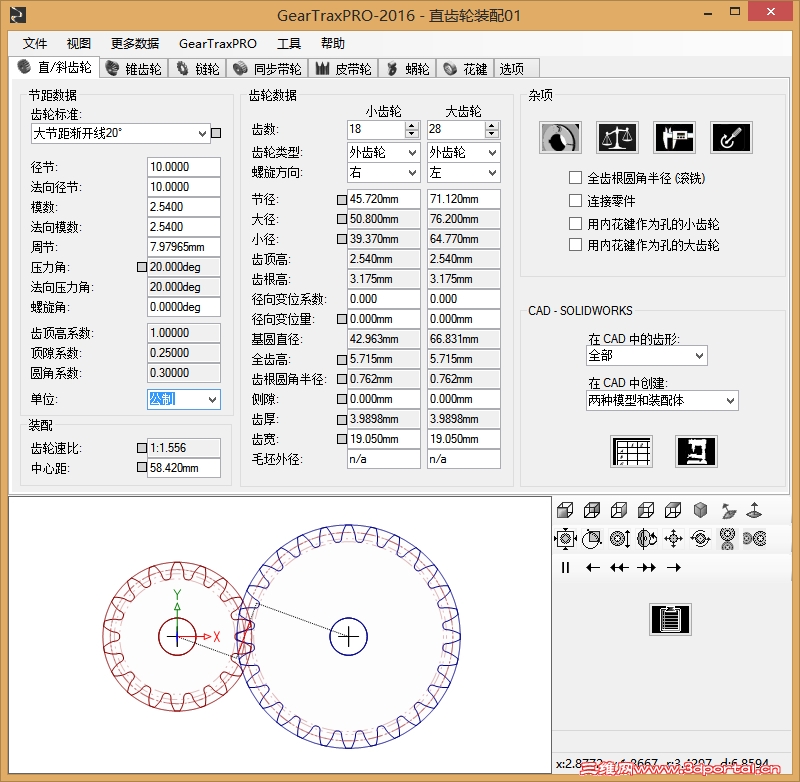The image size is (800, 782).
Task: Switch to the 蜗轮 tab
Action: pyautogui.click(x=408, y=68)
